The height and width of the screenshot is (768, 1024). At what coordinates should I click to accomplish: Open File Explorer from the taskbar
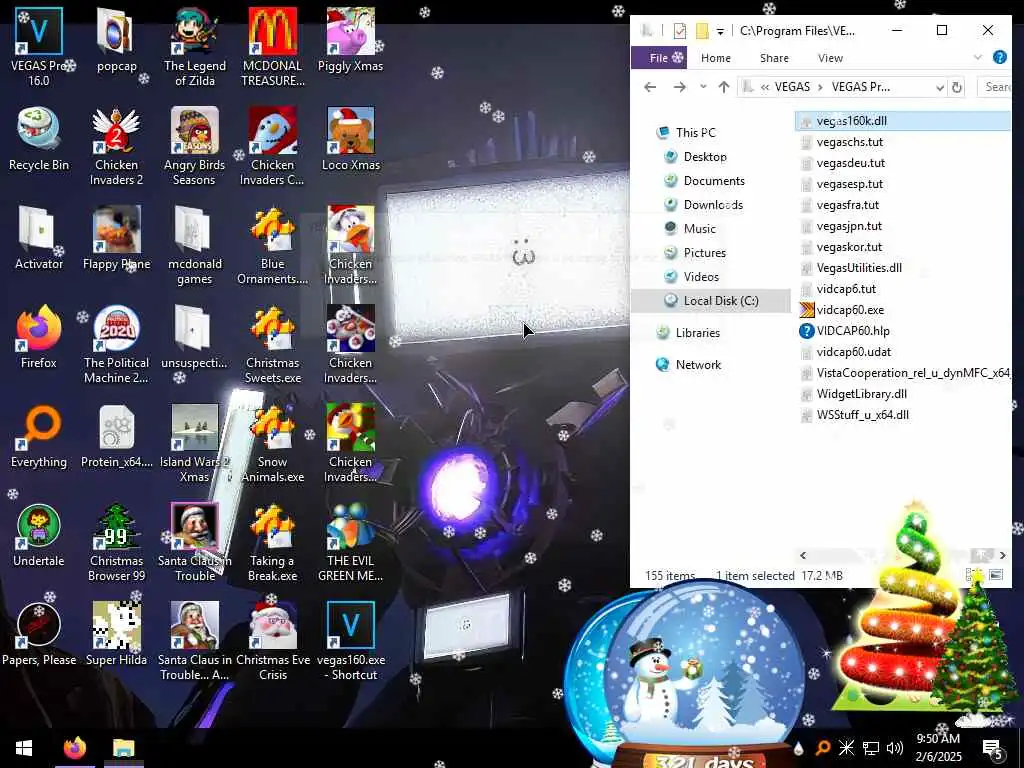pos(123,748)
